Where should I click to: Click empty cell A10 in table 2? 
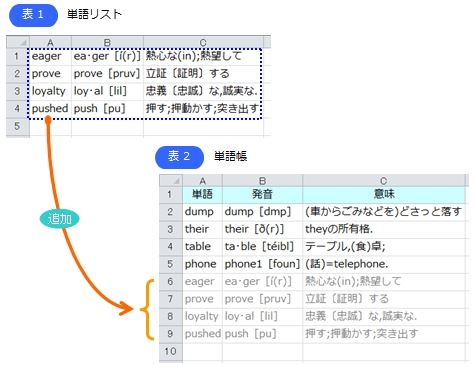click(x=202, y=351)
